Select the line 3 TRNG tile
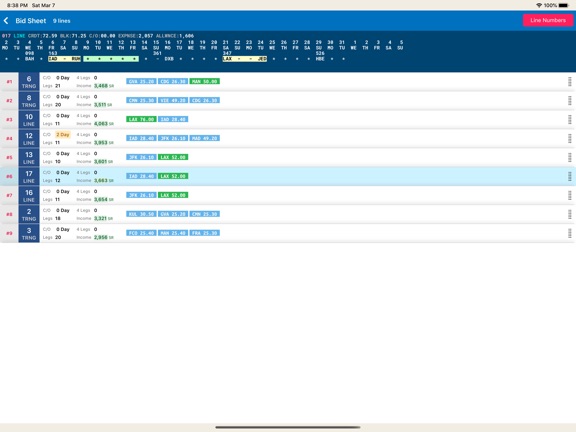This screenshot has width=576, height=432. (29, 233)
